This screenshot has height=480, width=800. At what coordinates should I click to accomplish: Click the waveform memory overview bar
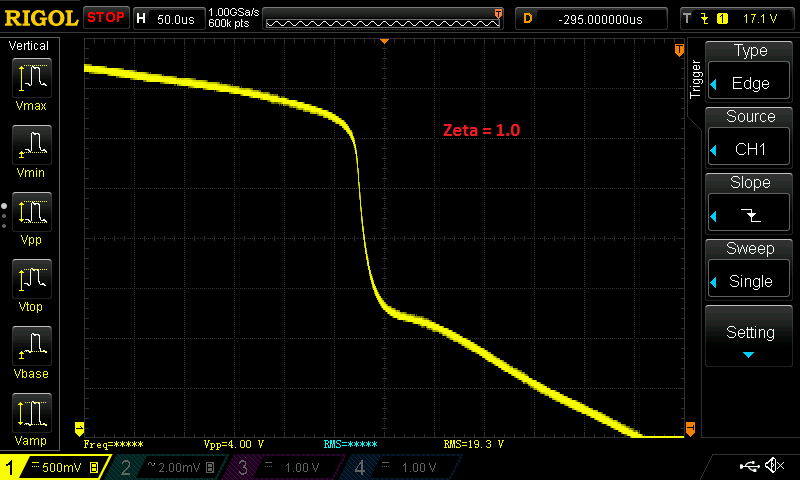[x=383, y=19]
